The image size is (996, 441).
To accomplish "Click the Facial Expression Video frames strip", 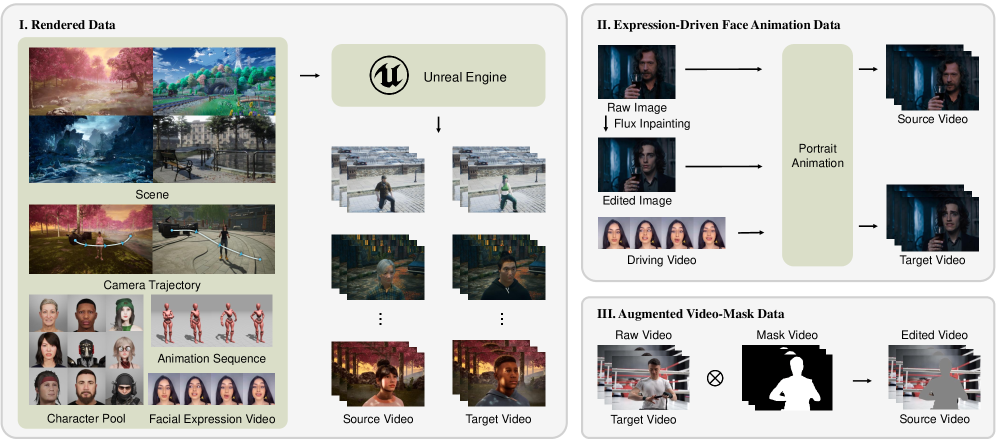I will click(212, 389).
